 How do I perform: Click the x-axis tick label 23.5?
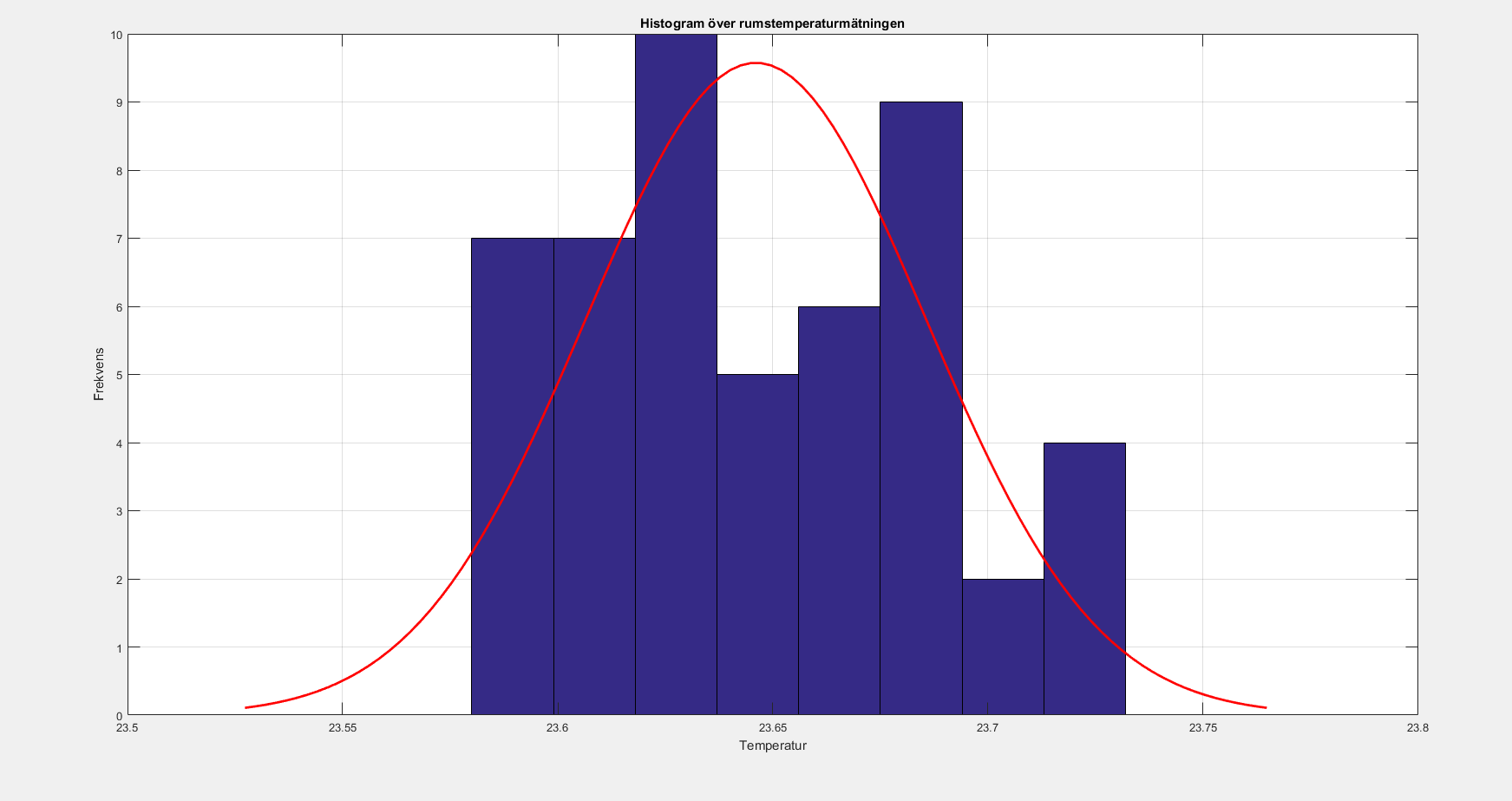click(x=127, y=728)
